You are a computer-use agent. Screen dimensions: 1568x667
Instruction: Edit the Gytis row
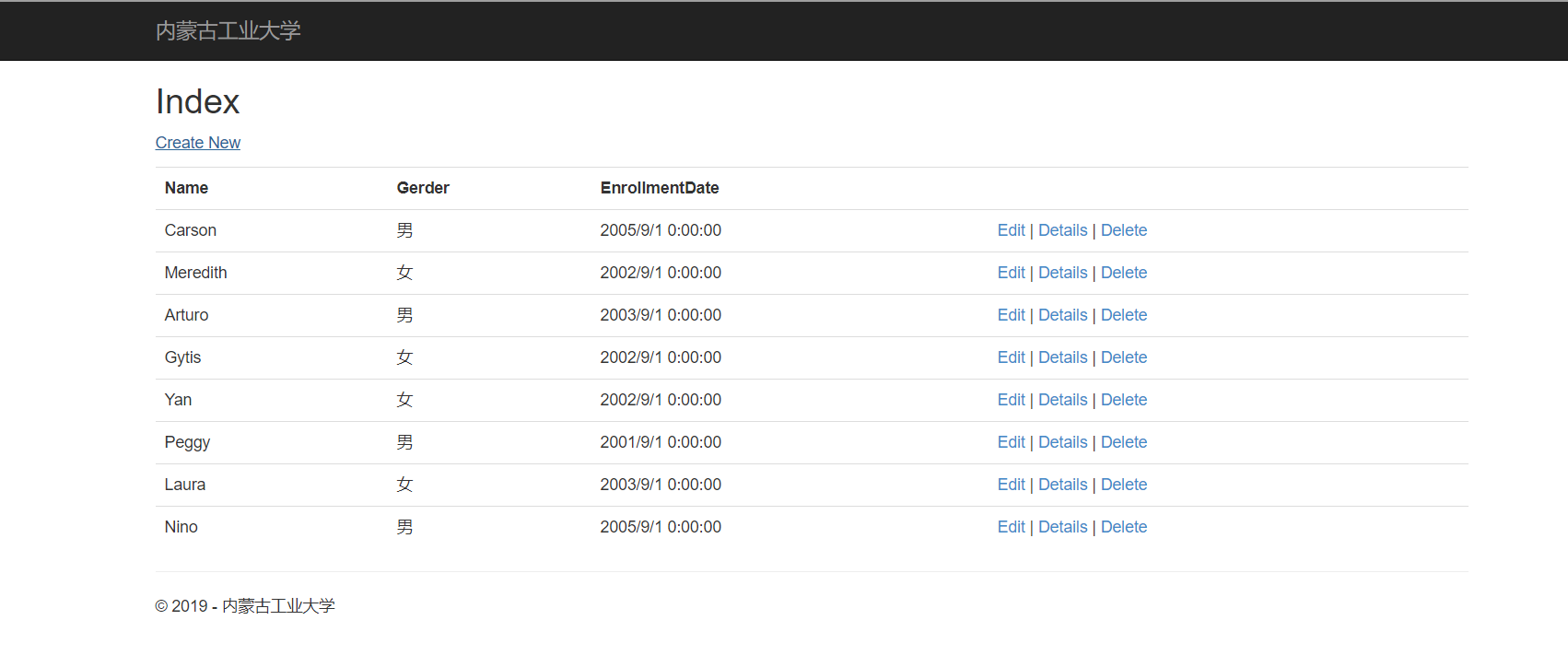(1011, 357)
